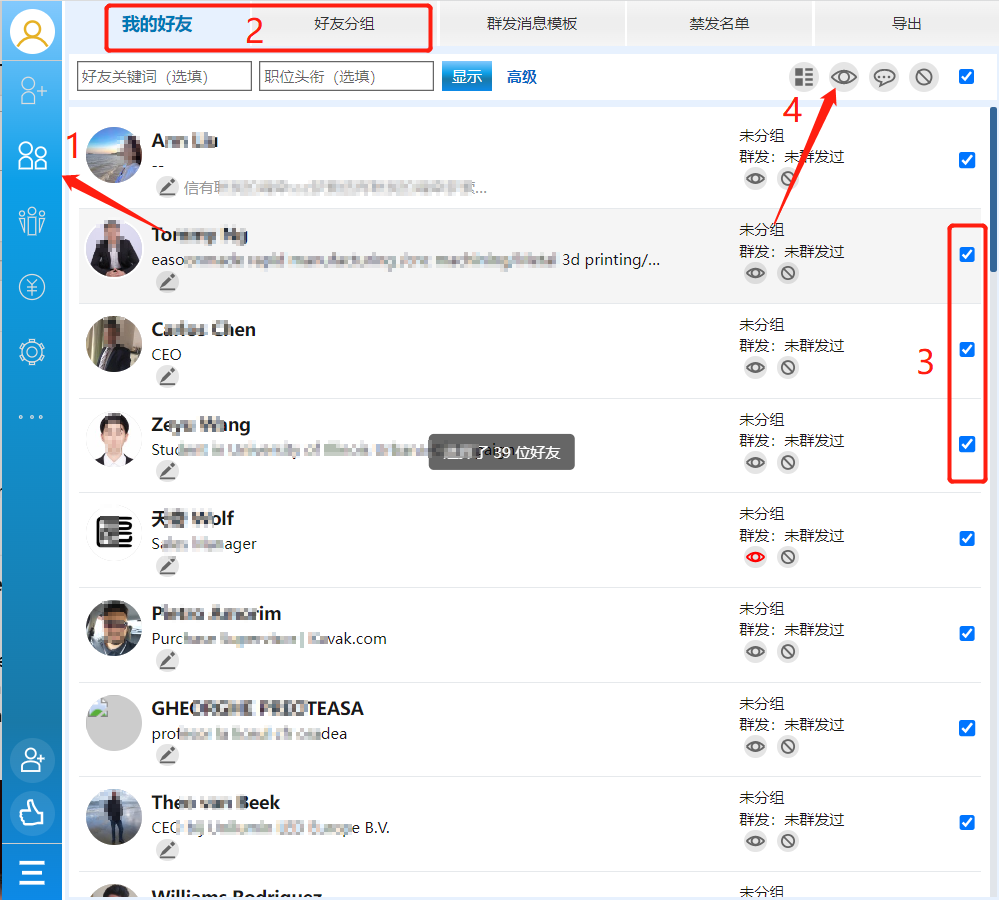Click the ban icon in top toolbar
The height and width of the screenshot is (900, 999).
pos(924,77)
